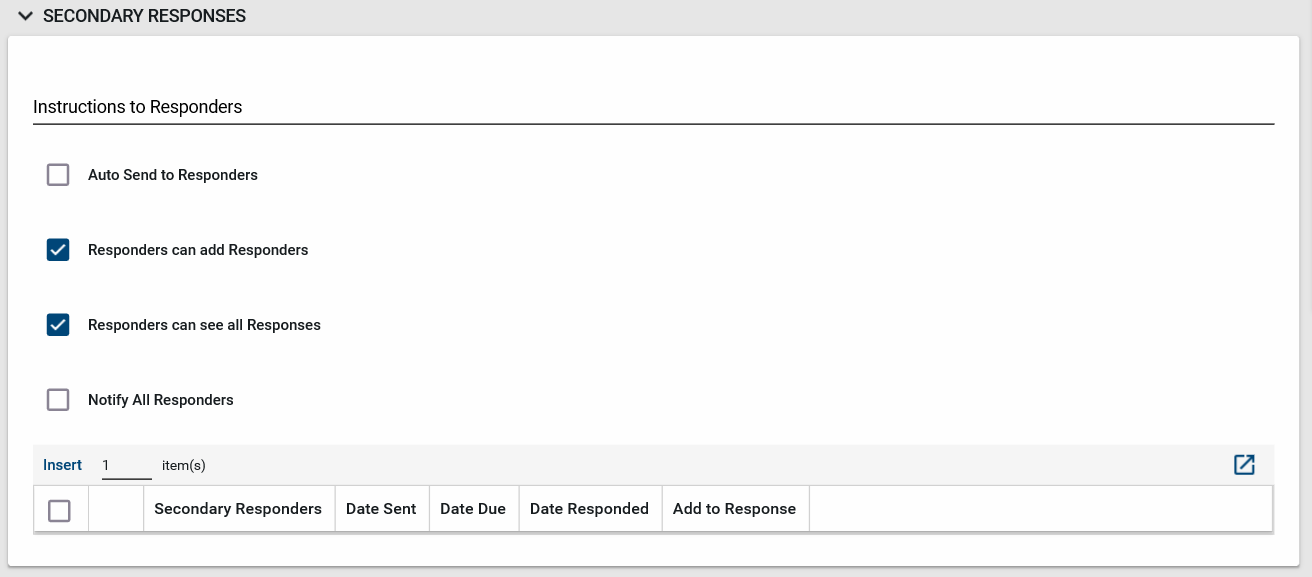
Task: Click the Add to Response column header
Action: (735, 508)
